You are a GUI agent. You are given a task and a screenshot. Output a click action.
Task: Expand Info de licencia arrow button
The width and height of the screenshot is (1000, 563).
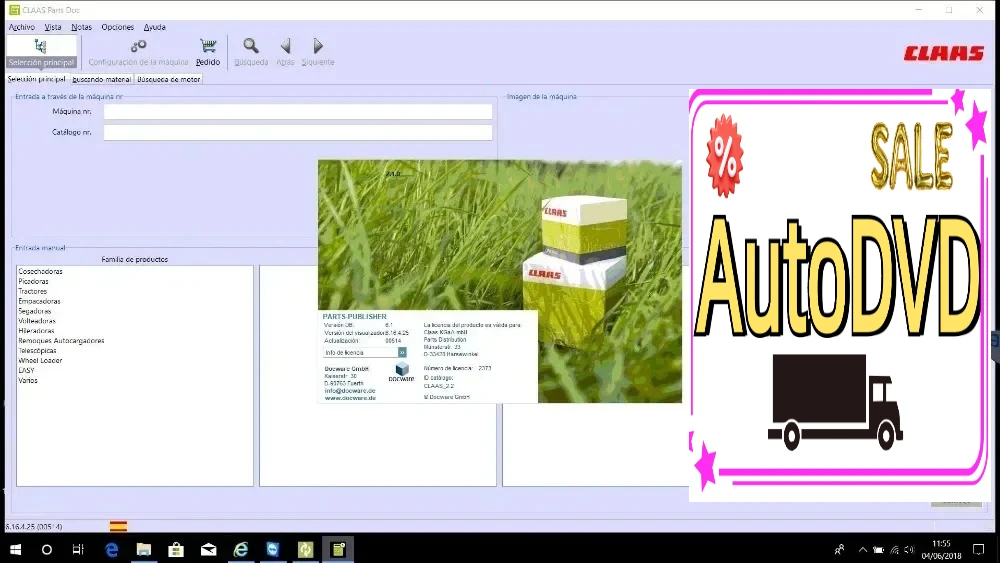pyautogui.click(x=402, y=353)
